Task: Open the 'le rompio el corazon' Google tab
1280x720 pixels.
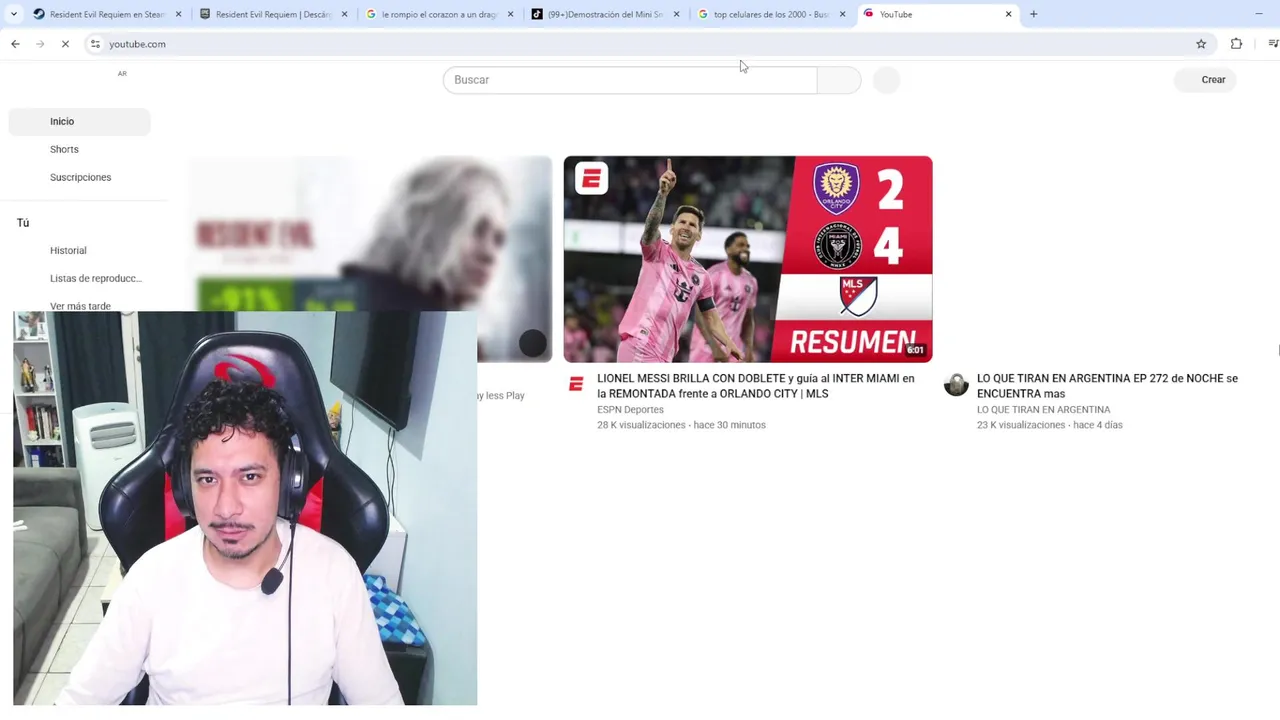Action: coord(431,14)
